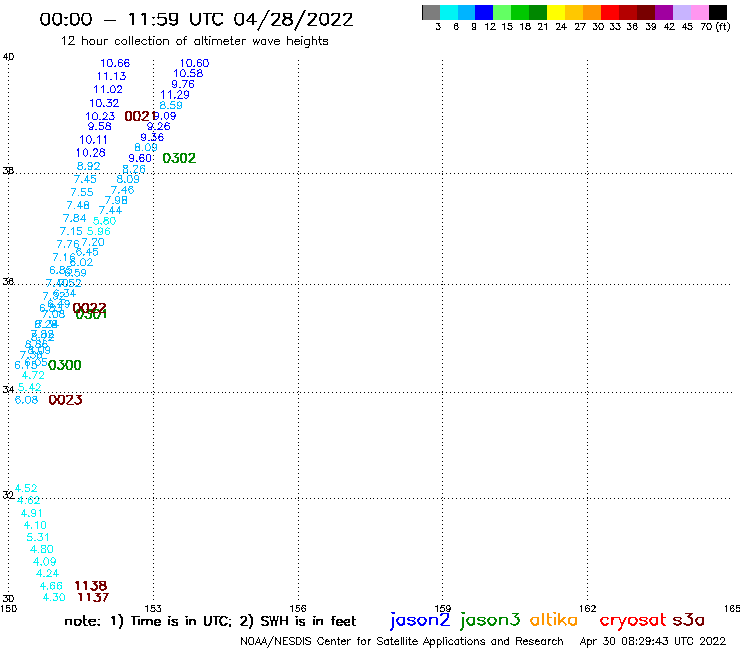
Task: Select the dark blue 9-12 ft legend swatch
Action: click(x=484, y=12)
